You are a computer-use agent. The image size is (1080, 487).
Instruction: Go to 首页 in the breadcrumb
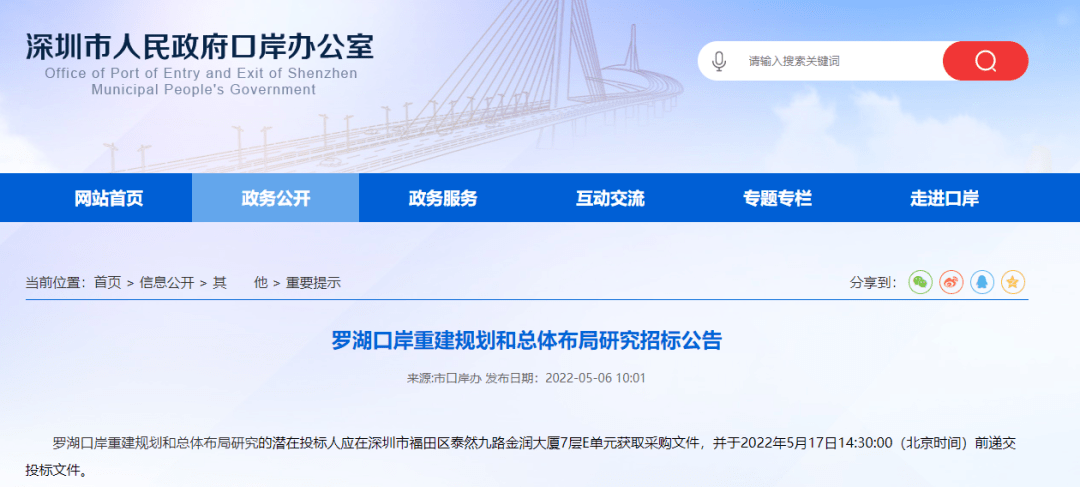click(107, 282)
